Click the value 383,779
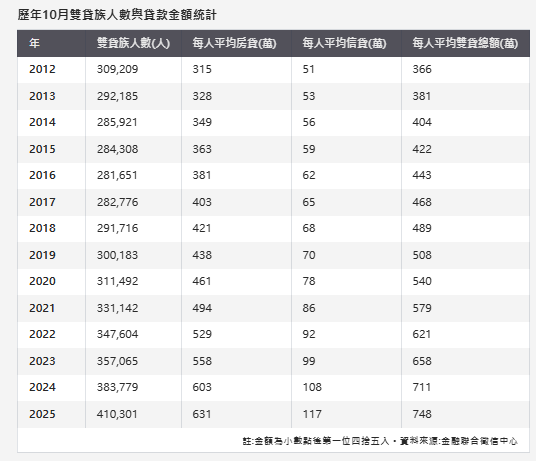 (117, 387)
